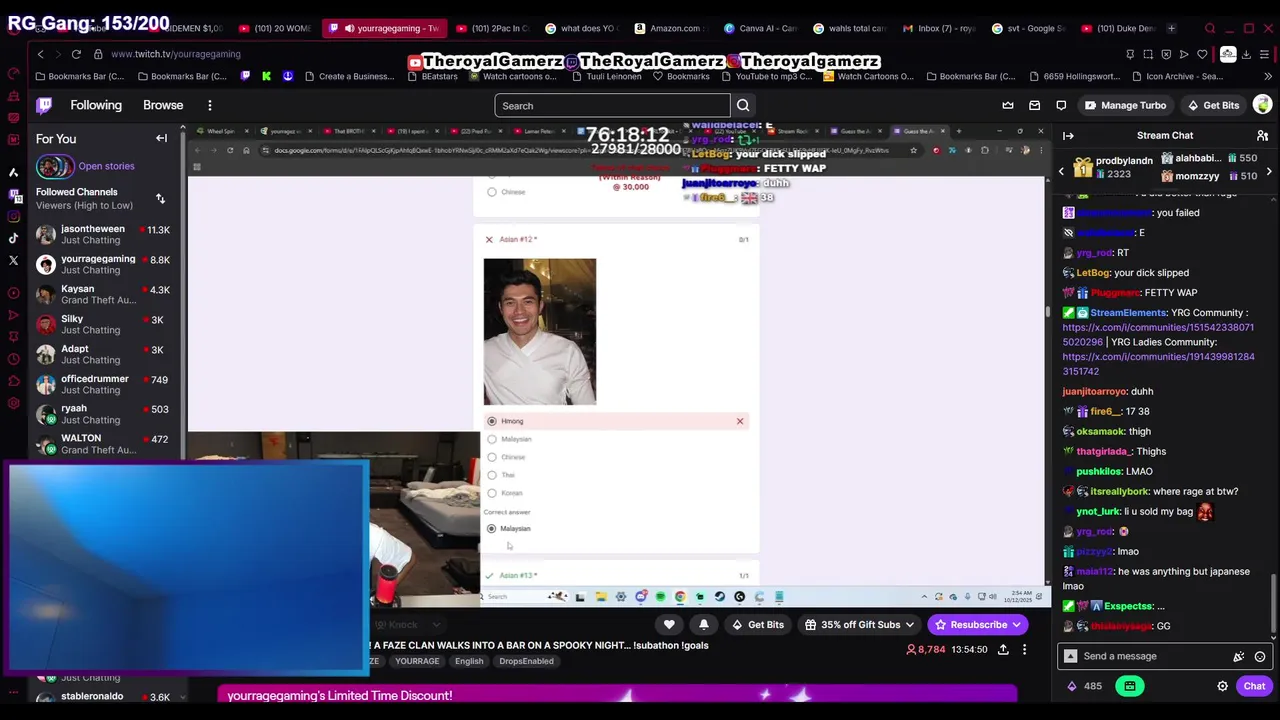Open the first YRG Community link in chat
This screenshot has width=1280, height=720.
[1158, 334]
